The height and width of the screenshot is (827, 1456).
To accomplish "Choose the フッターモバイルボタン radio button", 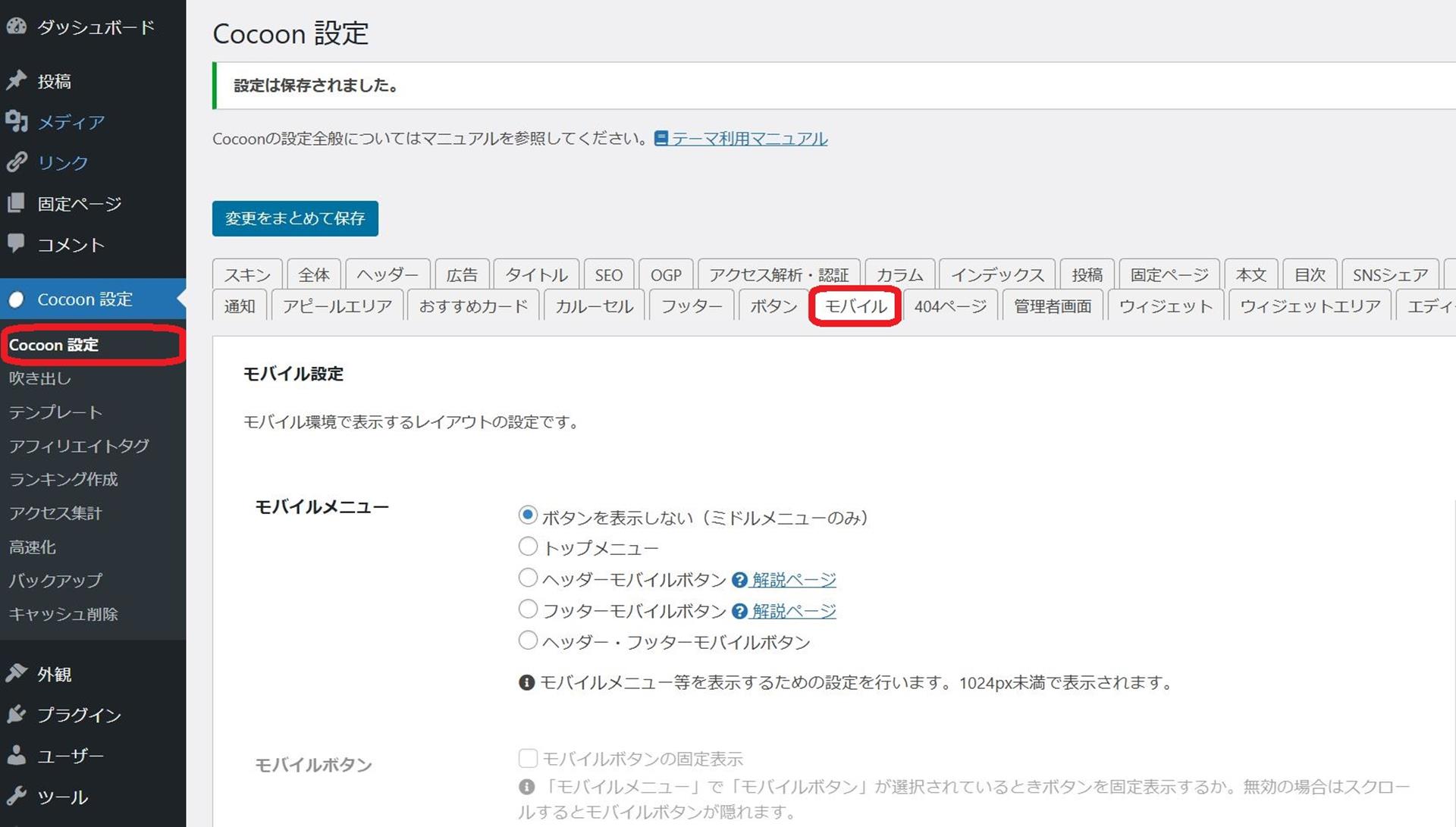I will 528,609.
